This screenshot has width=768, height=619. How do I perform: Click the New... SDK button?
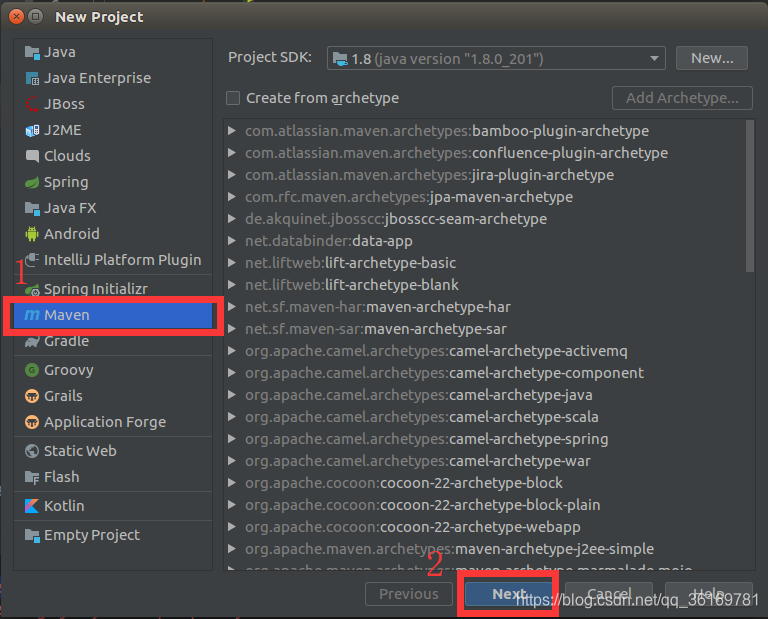click(x=712, y=58)
